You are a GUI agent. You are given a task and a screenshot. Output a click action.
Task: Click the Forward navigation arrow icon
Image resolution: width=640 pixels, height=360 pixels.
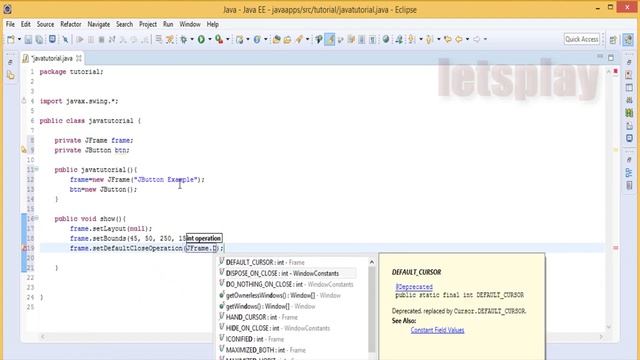[x=476, y=39]
